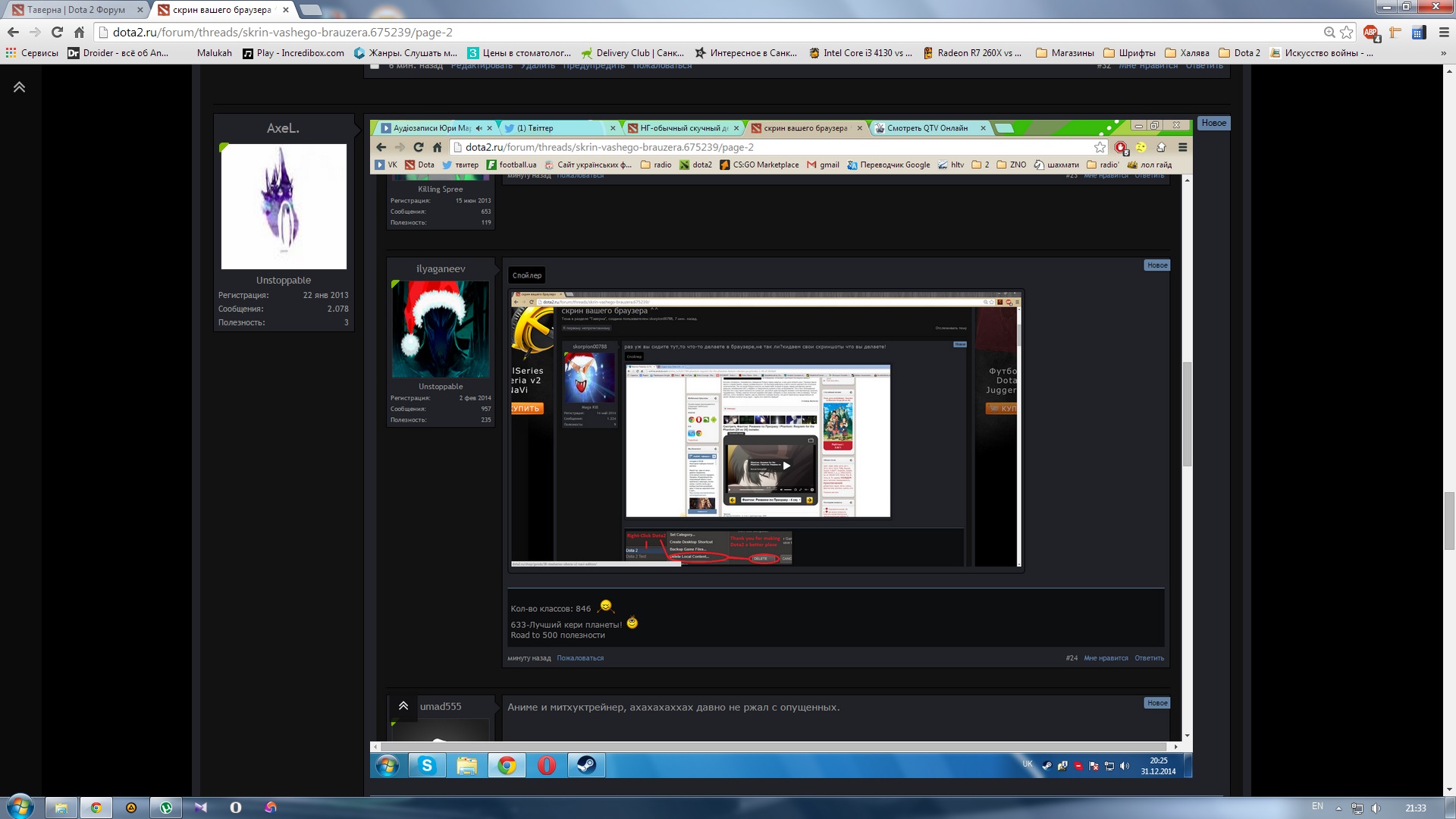Screen dimensions: 1456x819
Task: Click the Adblock Plus extension icon
Action: pos(1370,32)
